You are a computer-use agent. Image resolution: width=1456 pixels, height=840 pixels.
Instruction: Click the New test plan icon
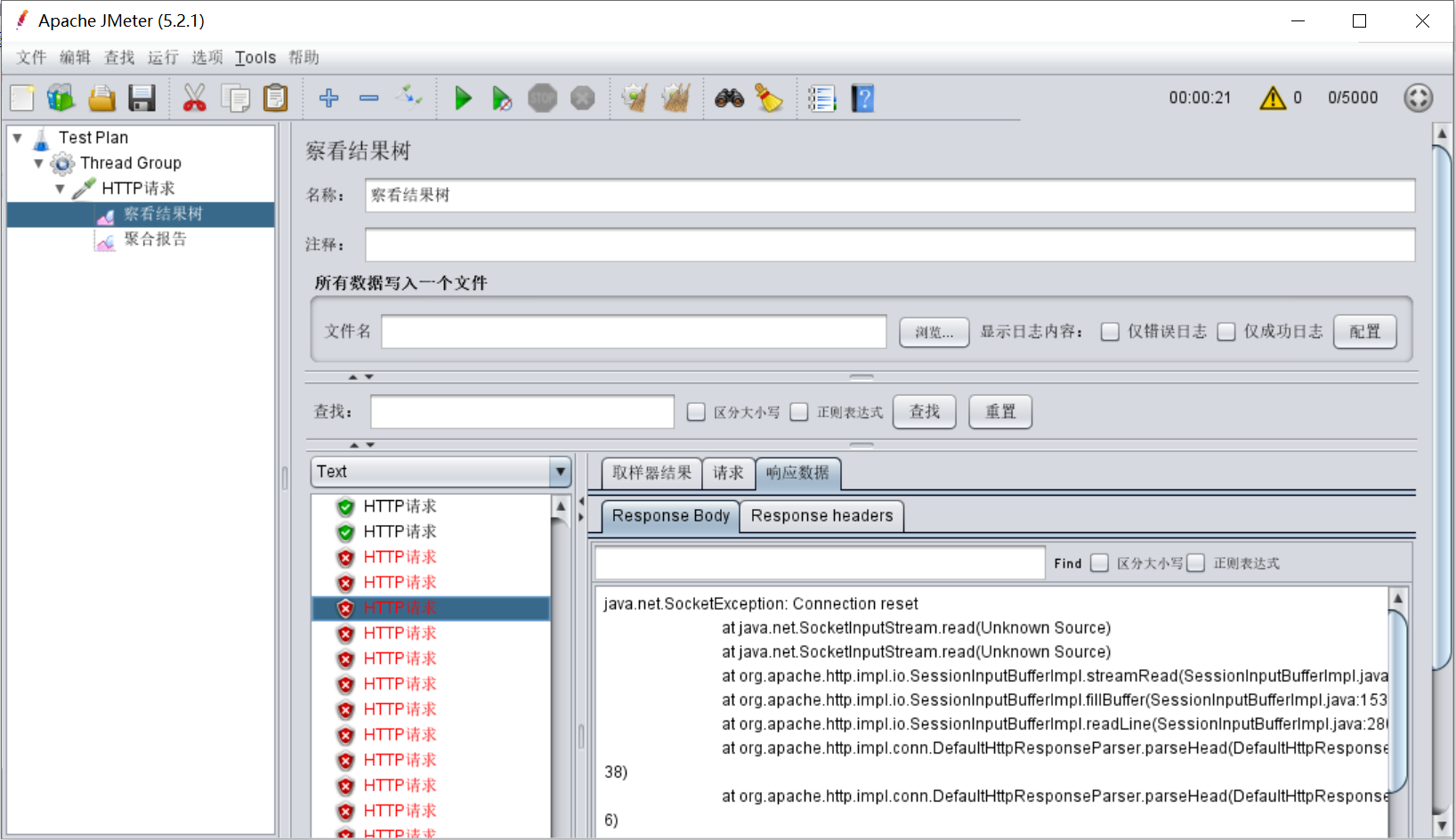pos(22,98)
